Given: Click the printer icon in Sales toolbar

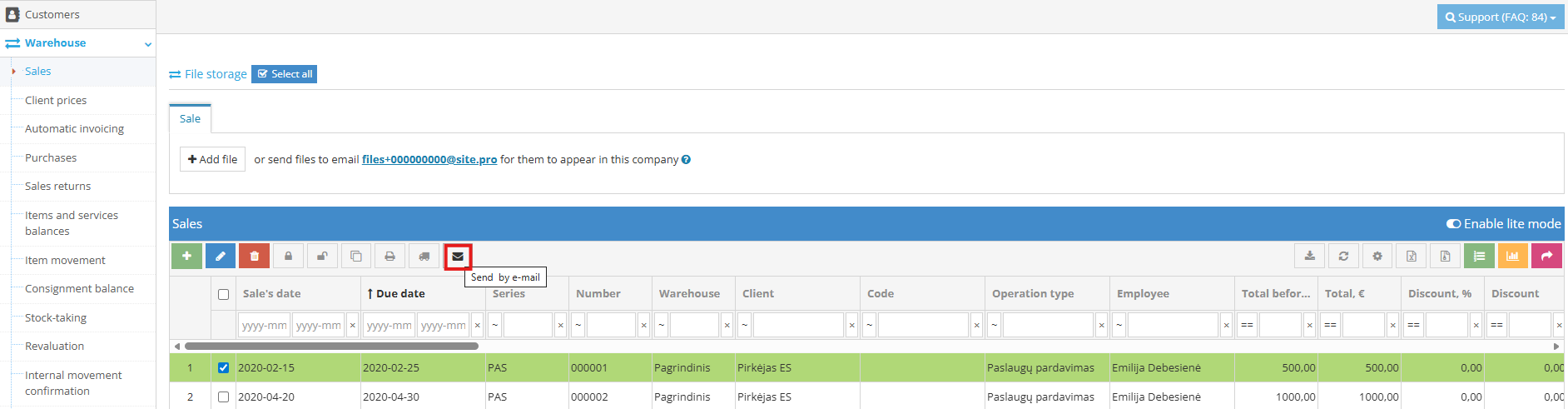Looking at the screenshot, I should (390, 257).
